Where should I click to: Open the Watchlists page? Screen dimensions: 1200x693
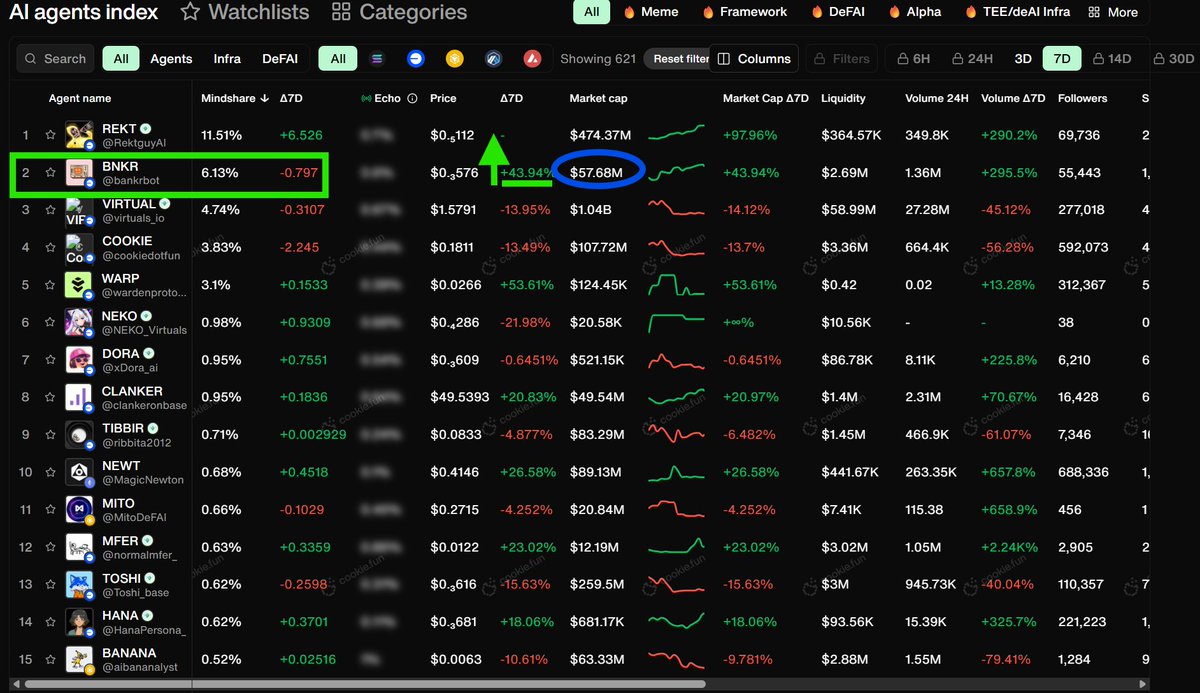[244, 12]
